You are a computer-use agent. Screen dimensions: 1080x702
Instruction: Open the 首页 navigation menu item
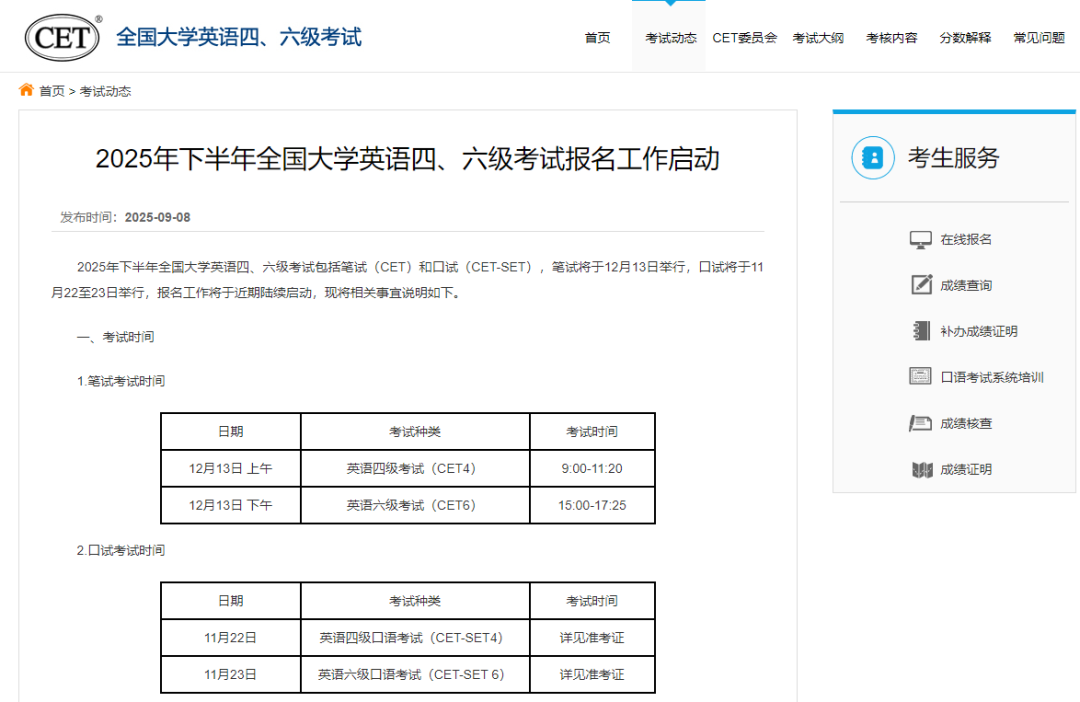(597, 38)
